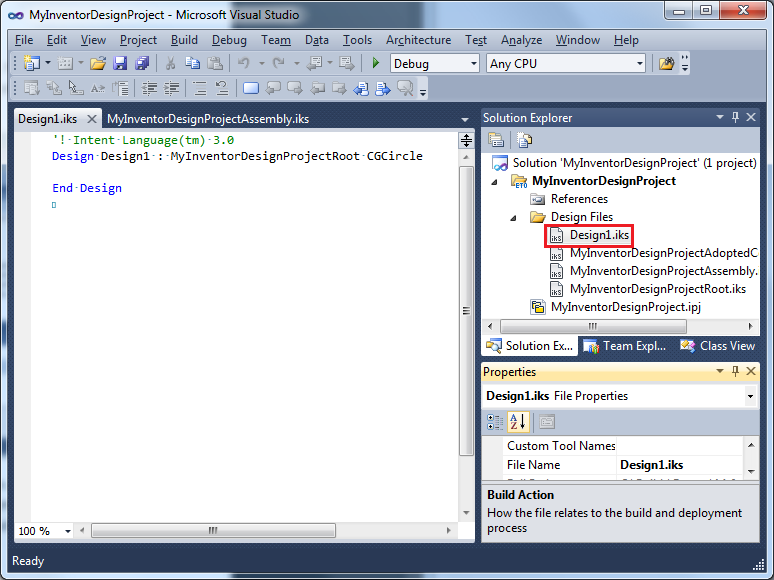Switch Properties to Alphabetical view
This screenshot has height=580, width=774.
point(518,422)
